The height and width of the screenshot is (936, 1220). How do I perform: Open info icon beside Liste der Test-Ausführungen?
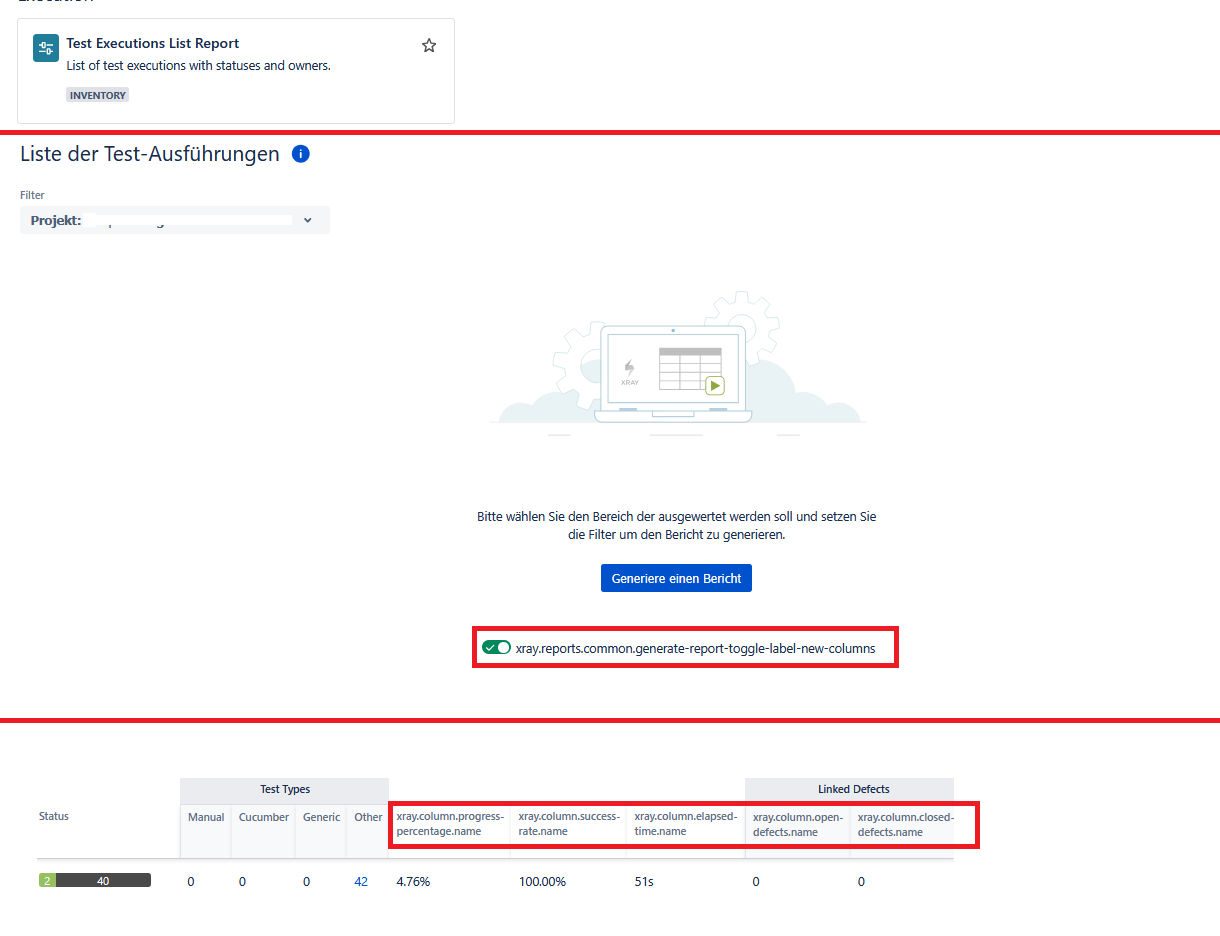(x=301, y=154)
